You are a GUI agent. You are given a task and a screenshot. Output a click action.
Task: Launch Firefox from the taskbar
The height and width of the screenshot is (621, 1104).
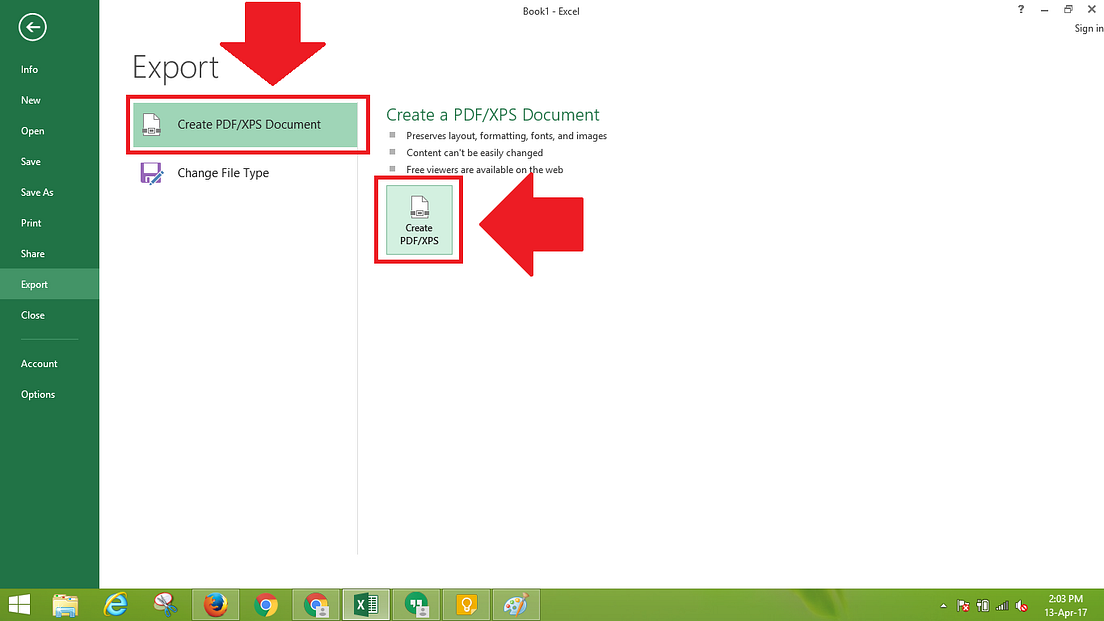pos(215,604)
